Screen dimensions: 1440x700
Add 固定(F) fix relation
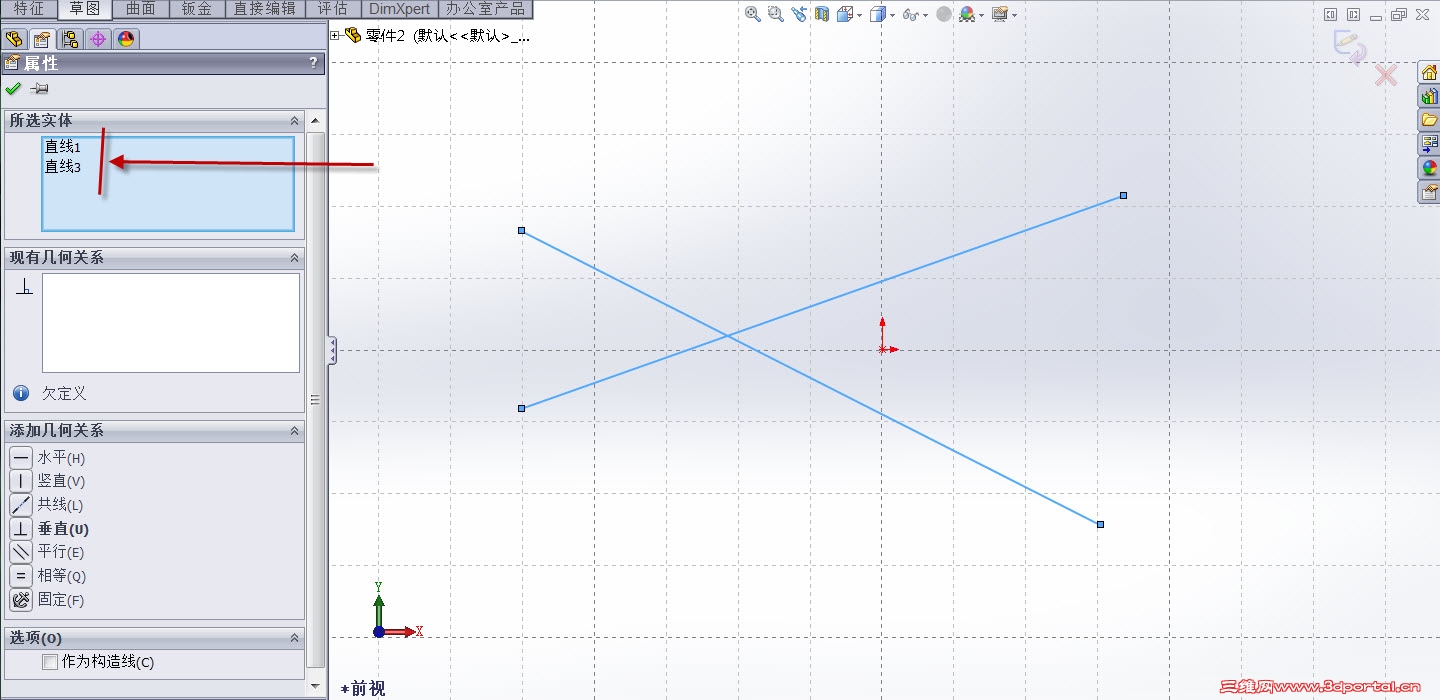47,600
